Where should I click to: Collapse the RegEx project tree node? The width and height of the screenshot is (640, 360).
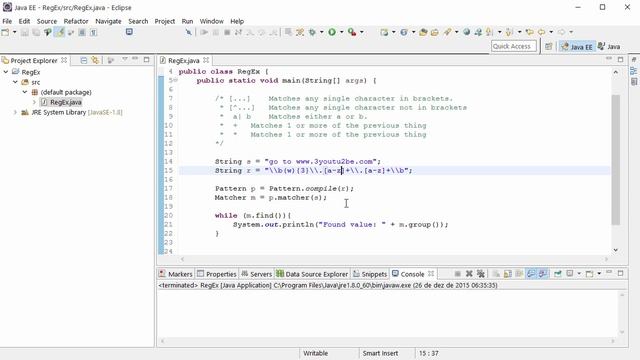click(x=6, y=72)
